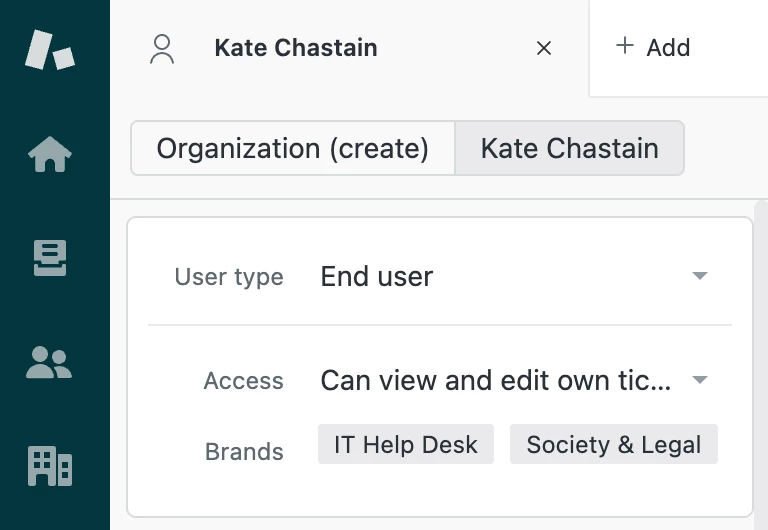Open the Organizations building icon
The width and height of the screenshot is (768, 530).
coord(50,465)
